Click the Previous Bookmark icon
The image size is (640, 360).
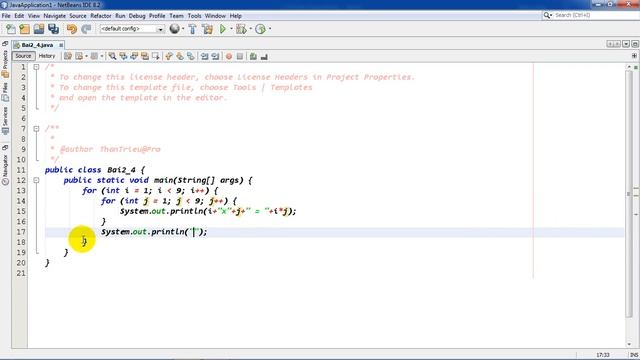[x=169, y=56]
